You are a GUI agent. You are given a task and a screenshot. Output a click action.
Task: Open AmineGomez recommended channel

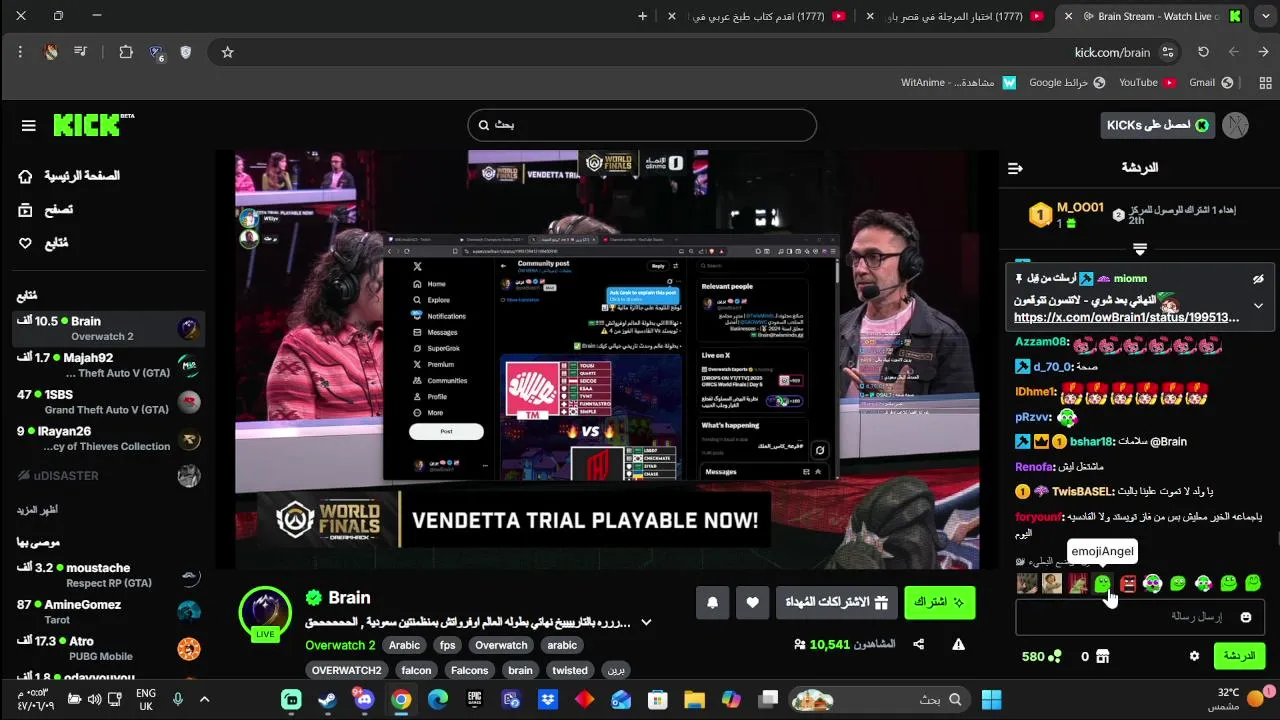pyautogui.click(x=108, y=612)
